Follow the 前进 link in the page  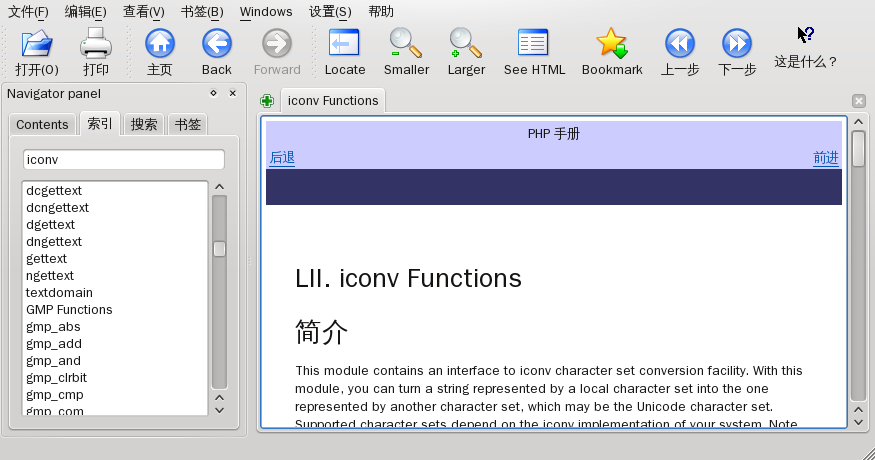point(825,158)
